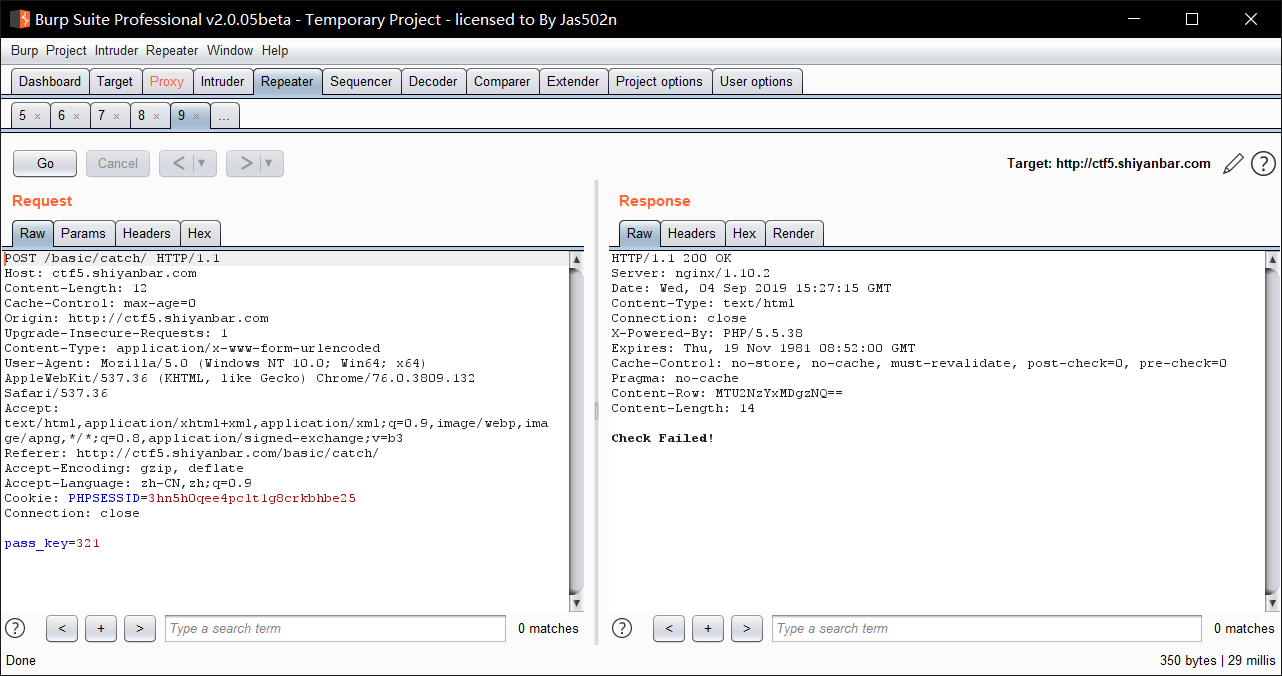Open the Window menu

[x=230, y=50]
